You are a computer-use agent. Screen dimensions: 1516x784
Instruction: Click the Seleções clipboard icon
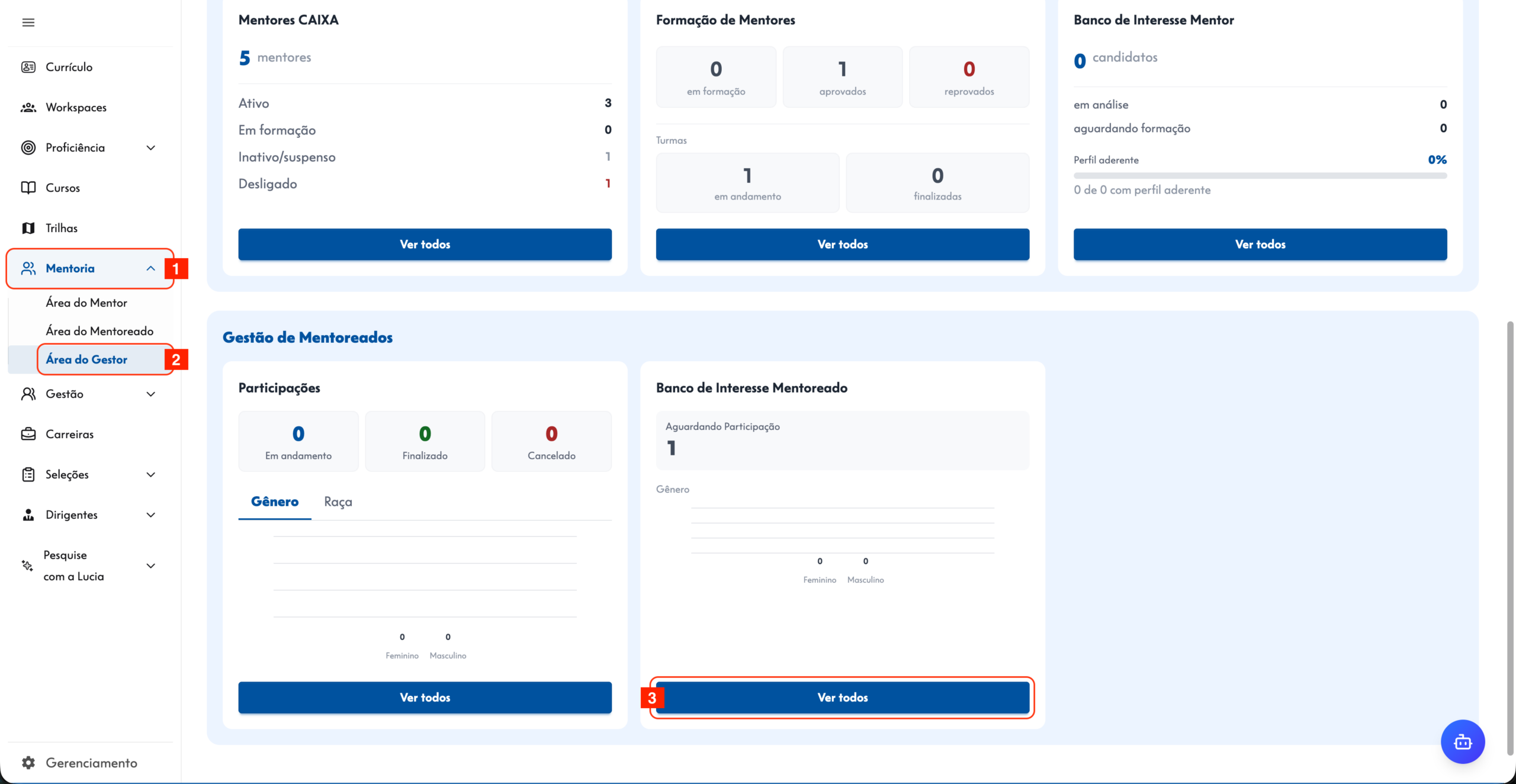(28, 474)
